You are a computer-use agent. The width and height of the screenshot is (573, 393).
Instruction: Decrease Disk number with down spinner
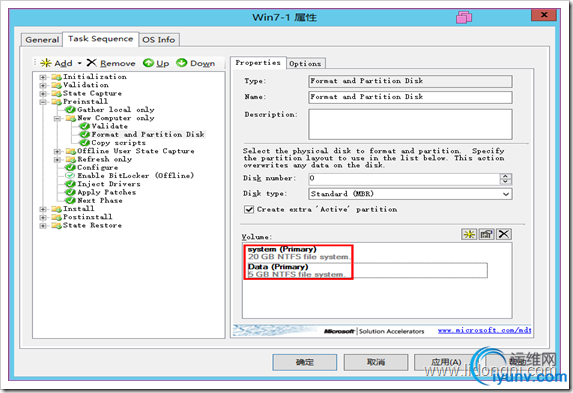click(x=505, y=182)
